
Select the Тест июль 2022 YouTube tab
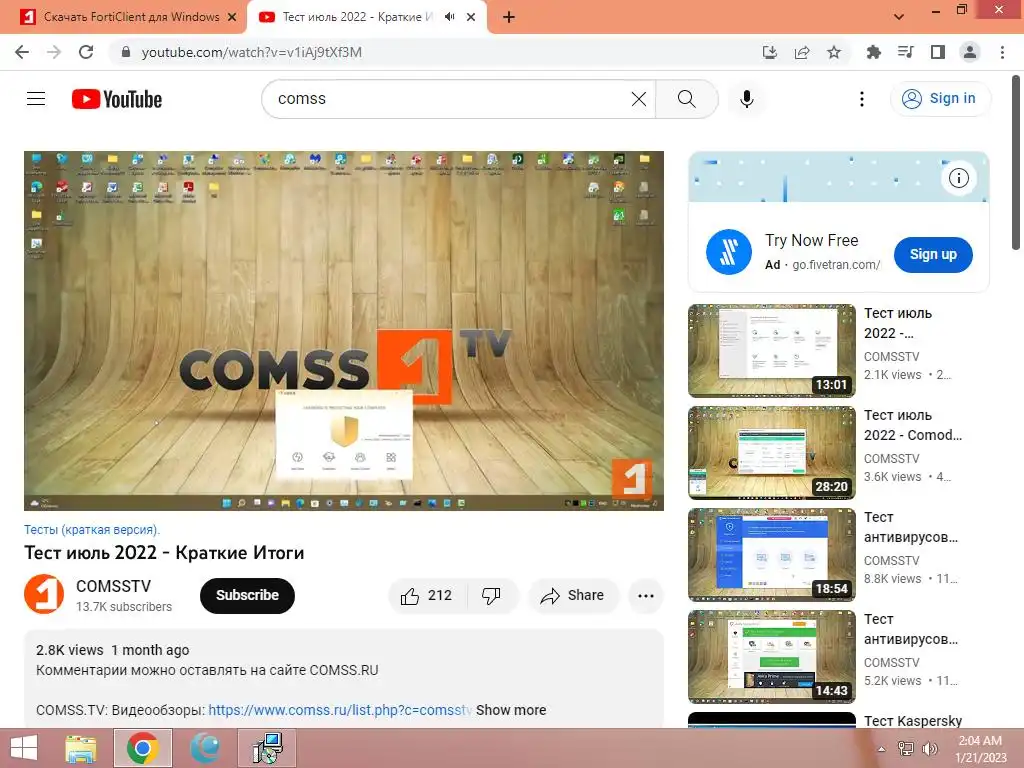(x=356, y=17)
